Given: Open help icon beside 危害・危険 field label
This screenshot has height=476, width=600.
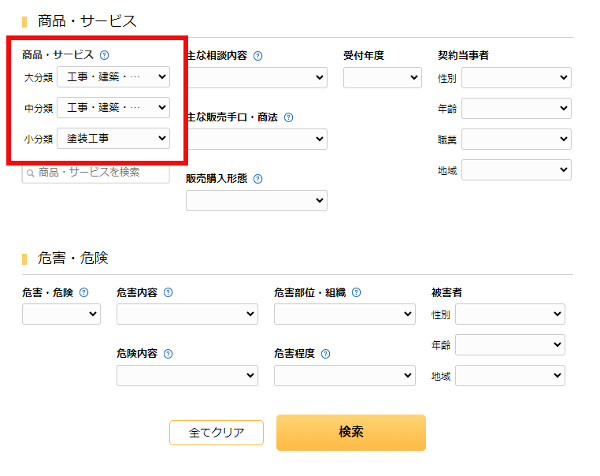Looking at the screenshot, I should point(83,292).
